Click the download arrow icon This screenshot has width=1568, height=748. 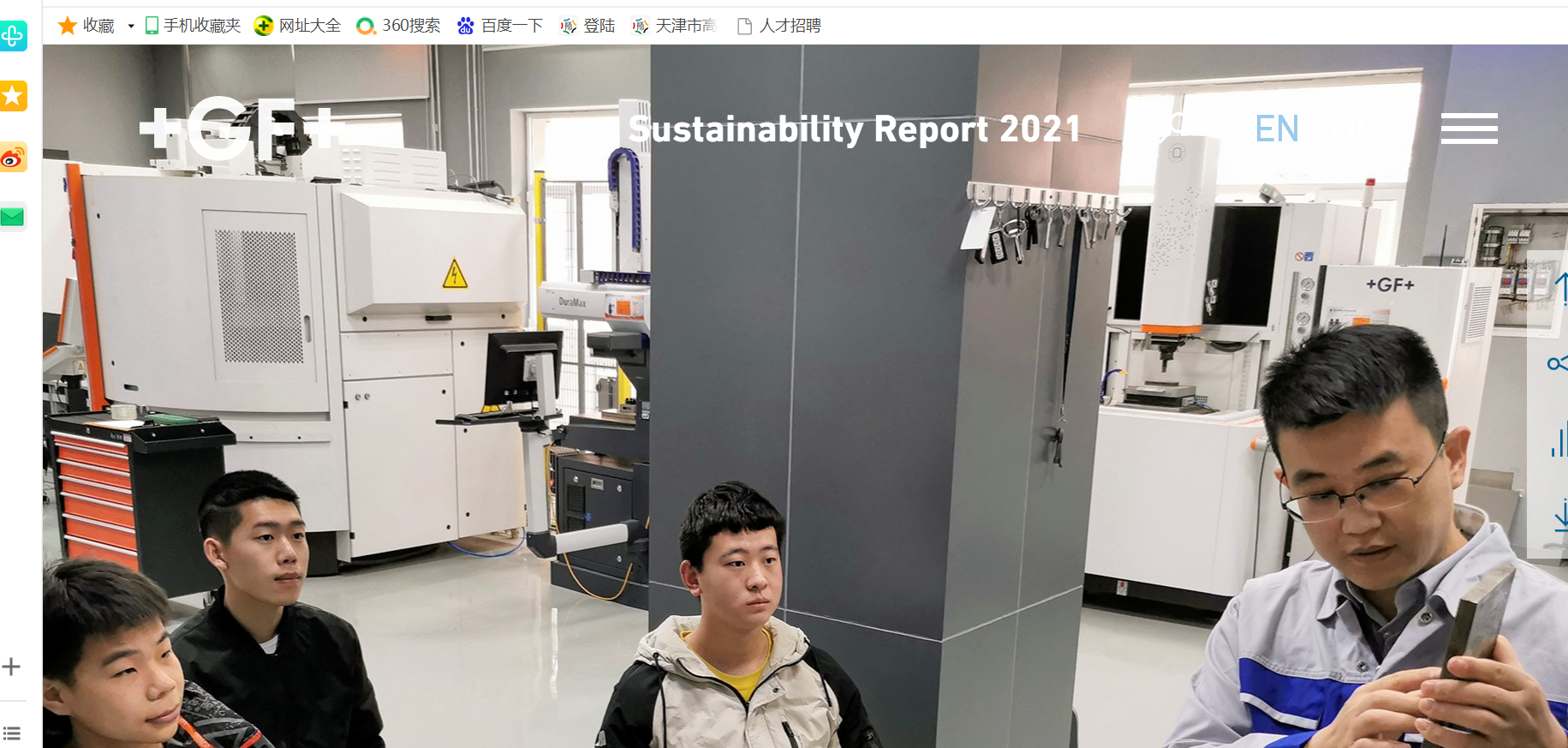[1560, 518]
